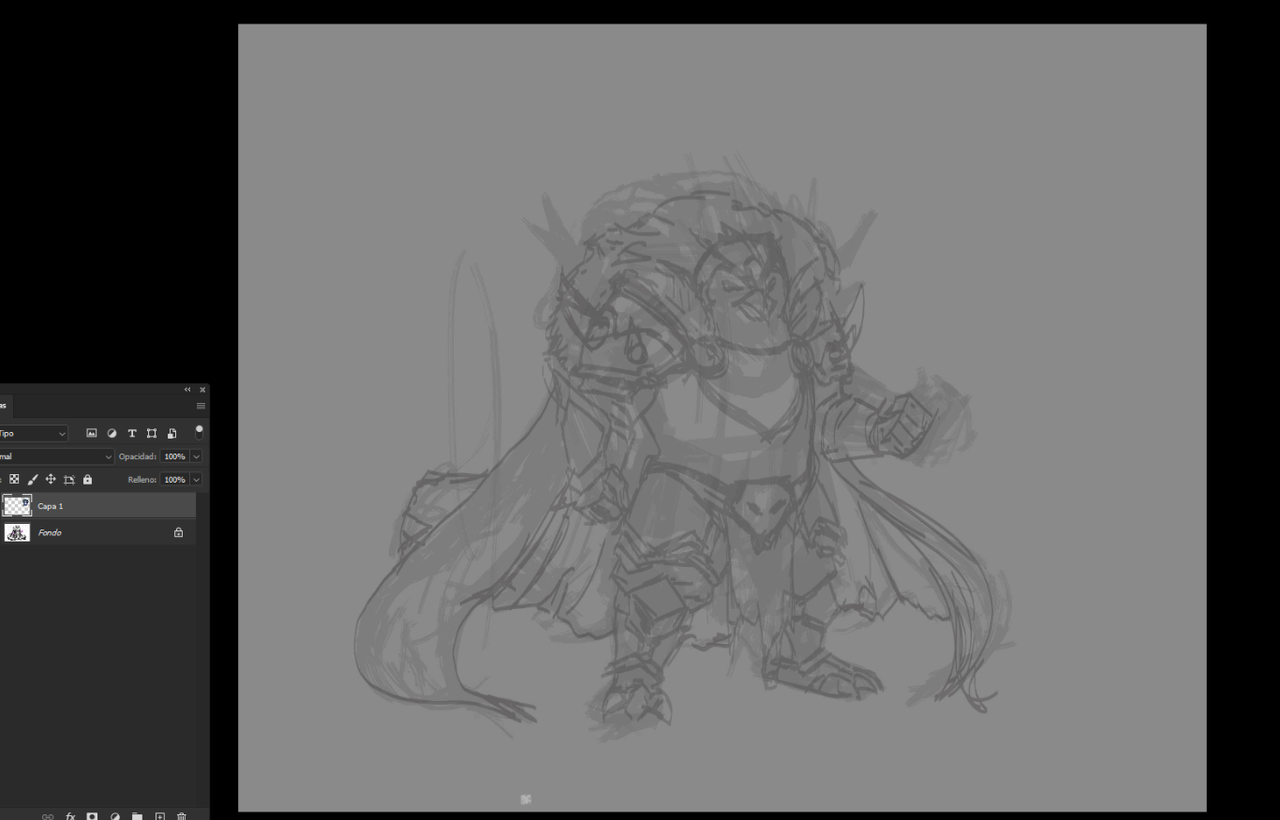Viewport: 1280px width, 820px height.
Task: Click the Fondo layer thumbnail
Action: pyautogui.click(x=17, y=532)
